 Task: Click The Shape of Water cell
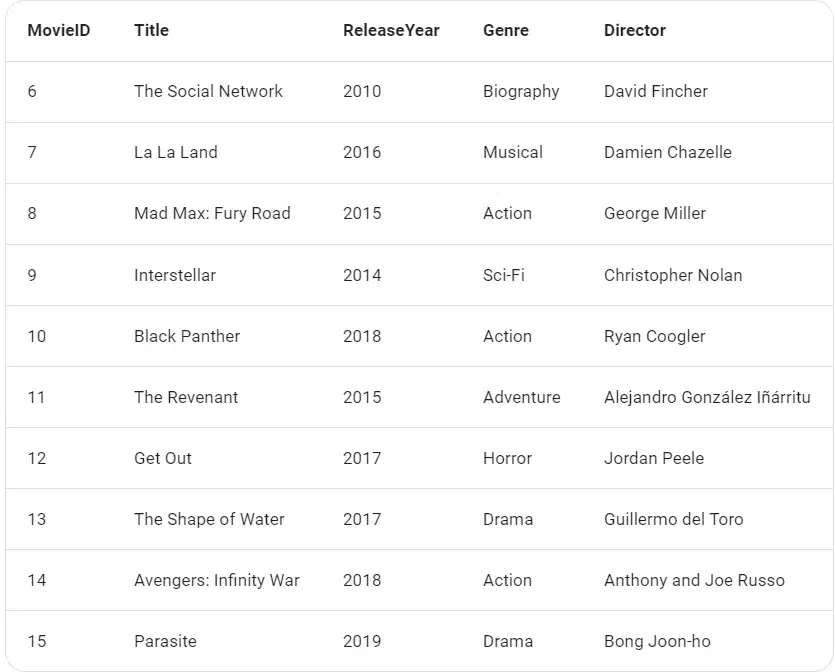(x=209, y=519)
